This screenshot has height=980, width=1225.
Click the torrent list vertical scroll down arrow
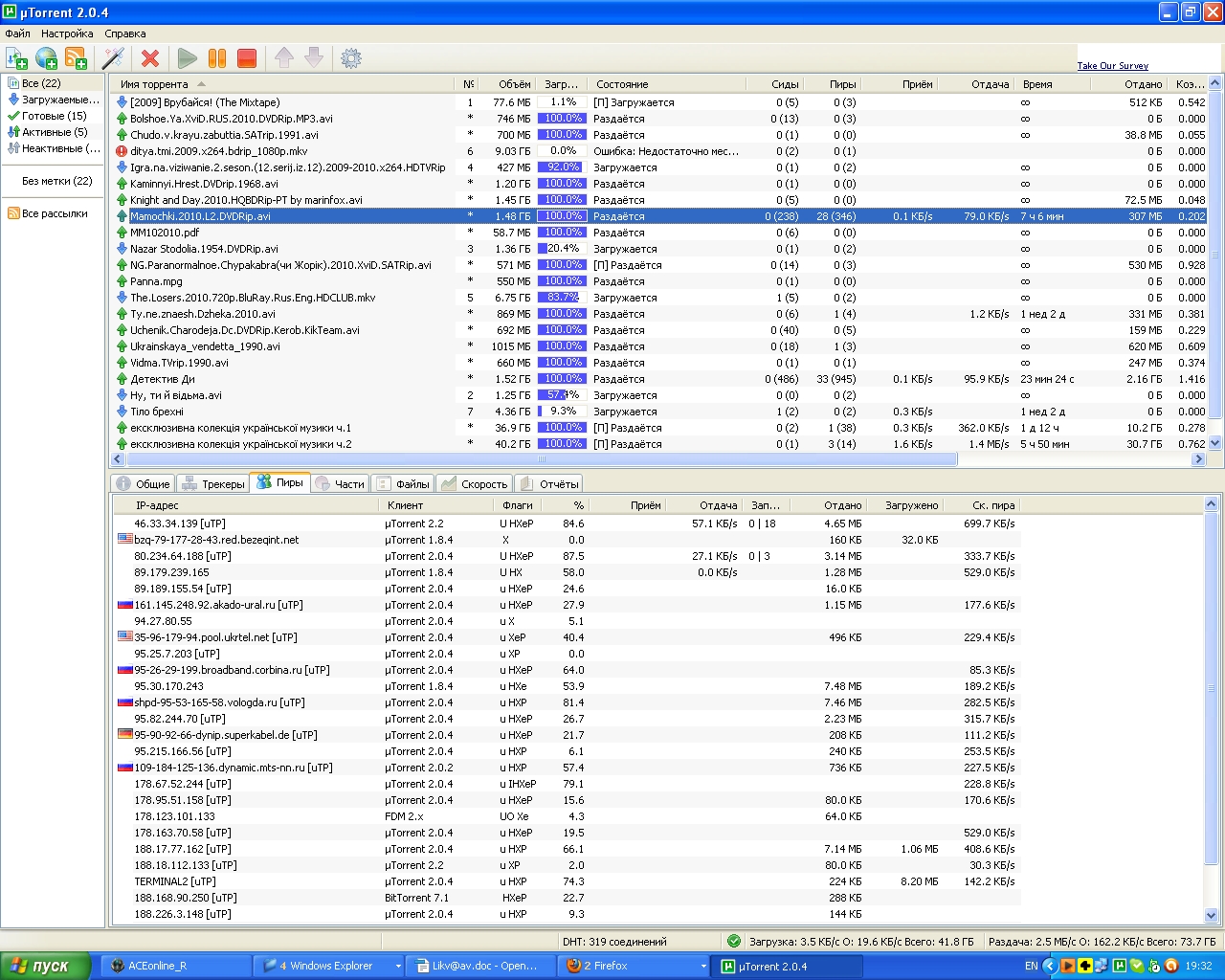(x=1215, y=443)
